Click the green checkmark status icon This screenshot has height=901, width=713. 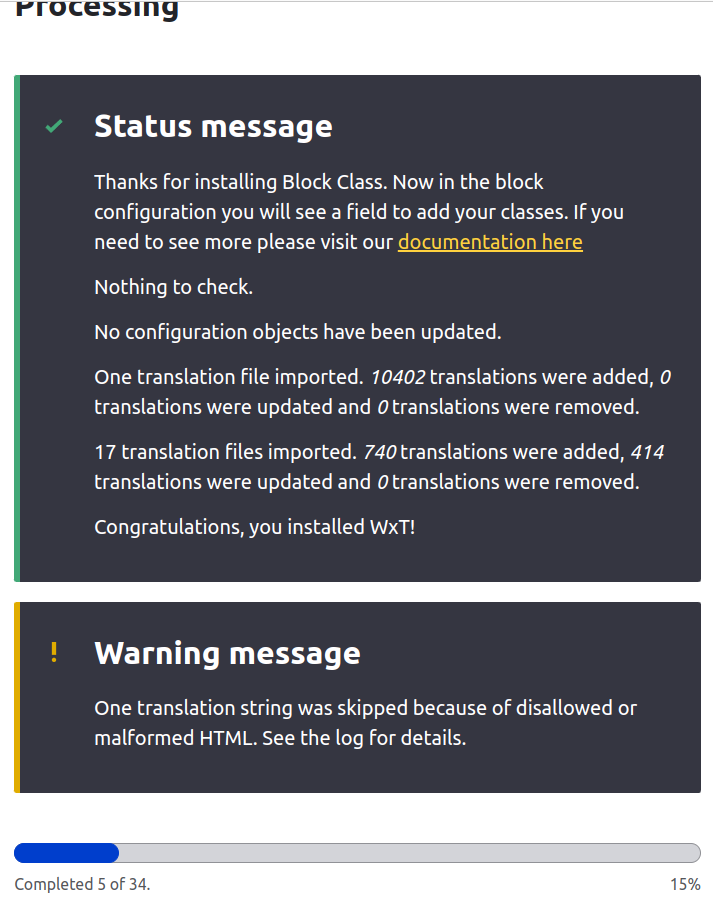click(x=54, y=127)
